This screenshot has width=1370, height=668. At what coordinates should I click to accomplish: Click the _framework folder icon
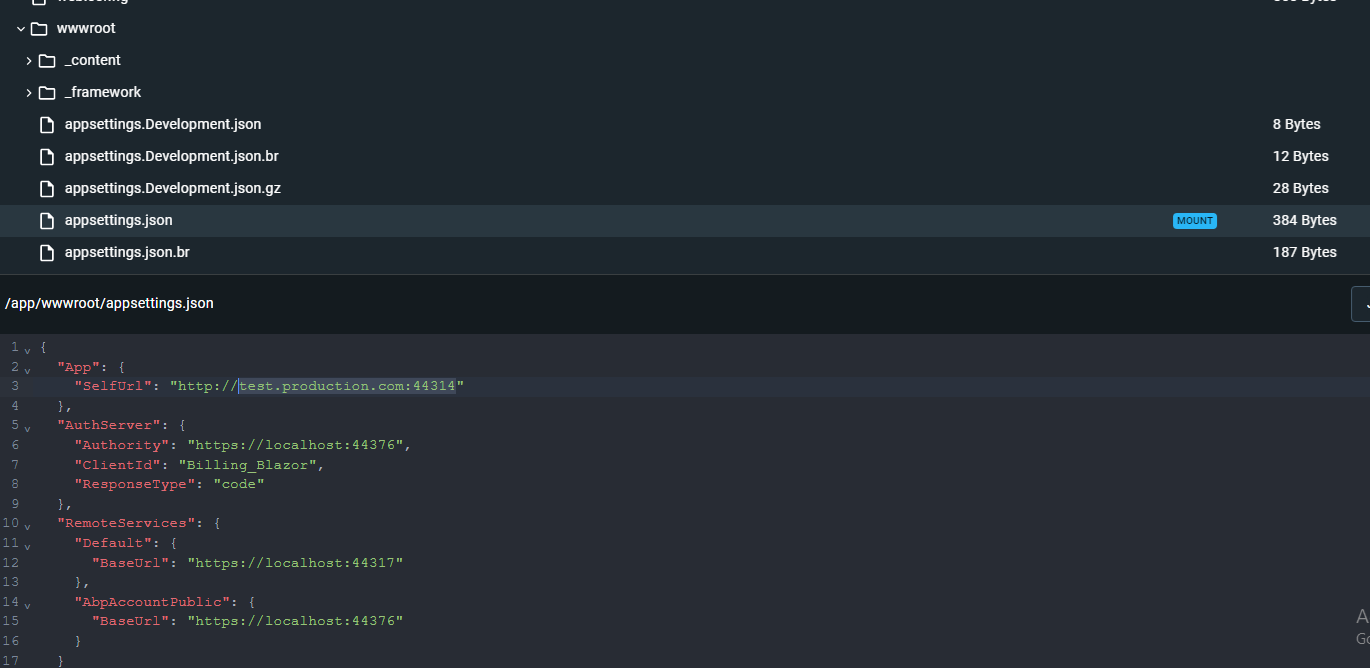coord(47,92)
